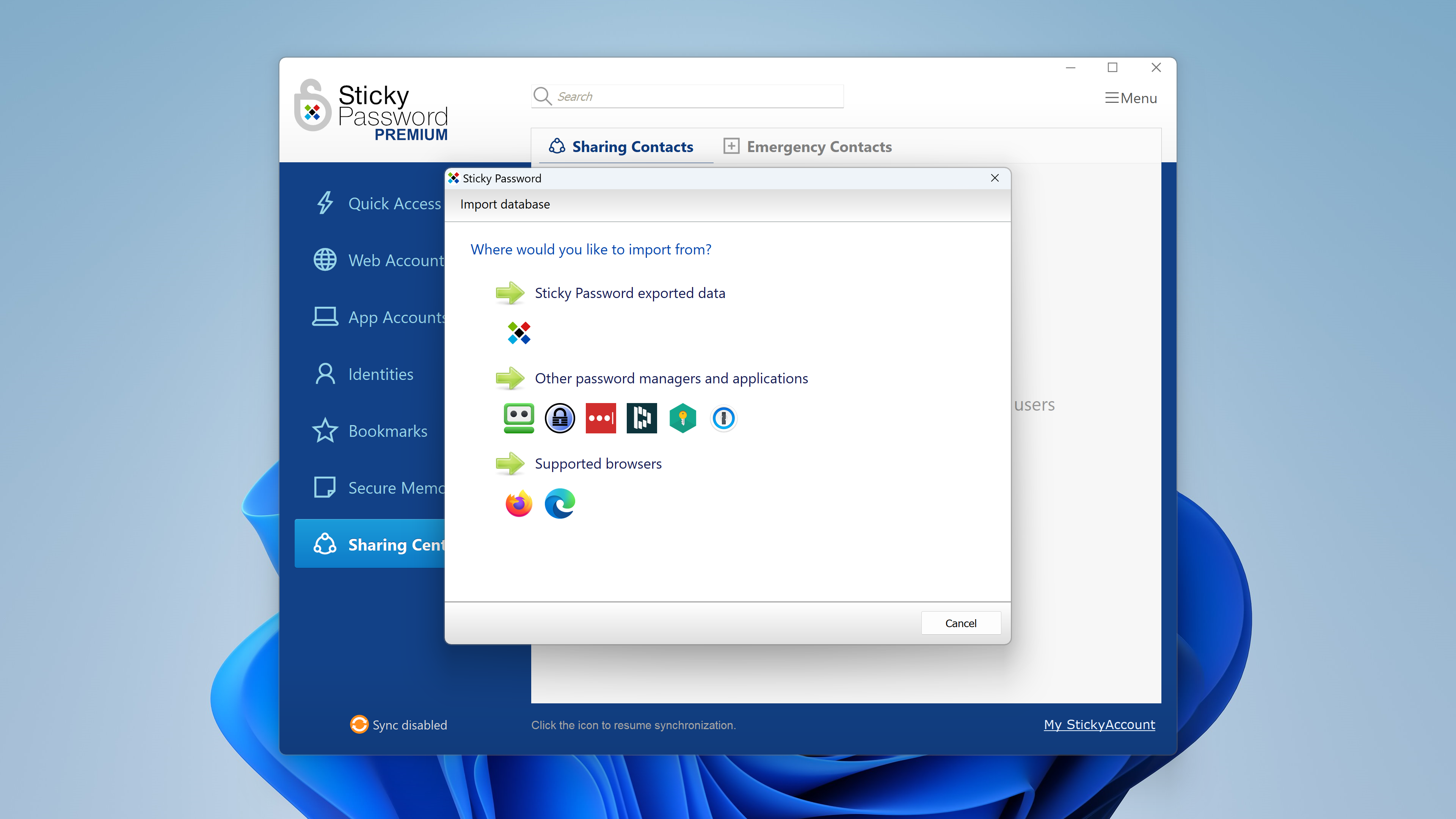
Task: Click the Web Accounts globe icon
Action: tap(325, 260)
